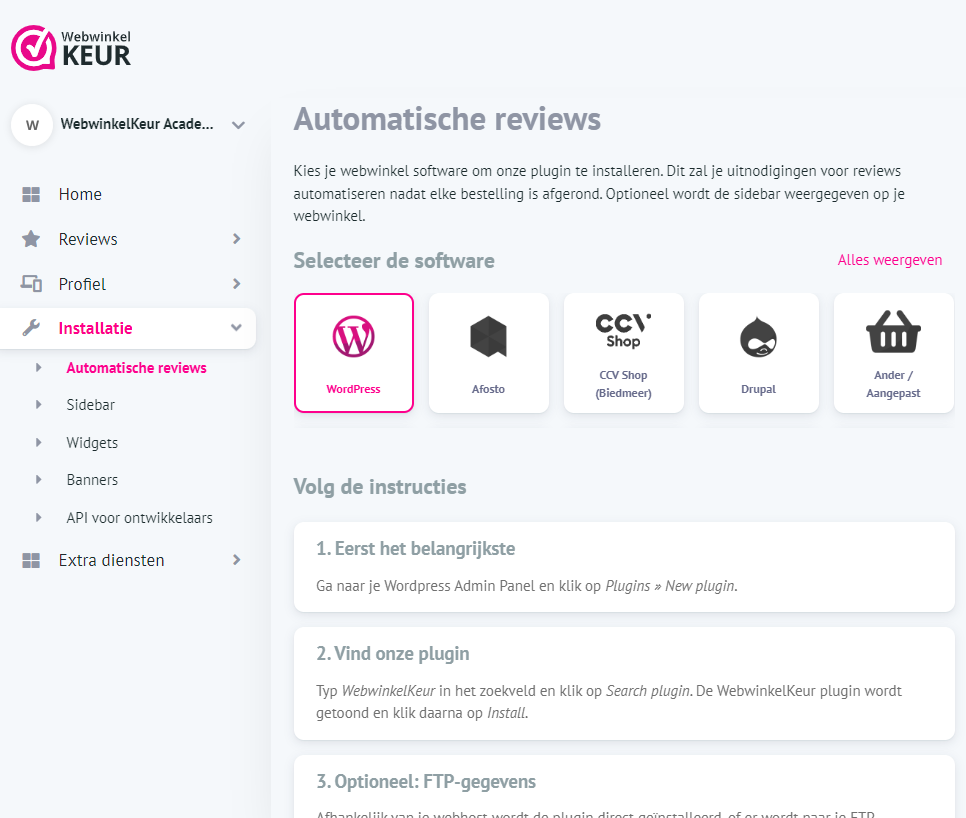
Task: Select the Drupal logo icon
Action: click(758, 336)
